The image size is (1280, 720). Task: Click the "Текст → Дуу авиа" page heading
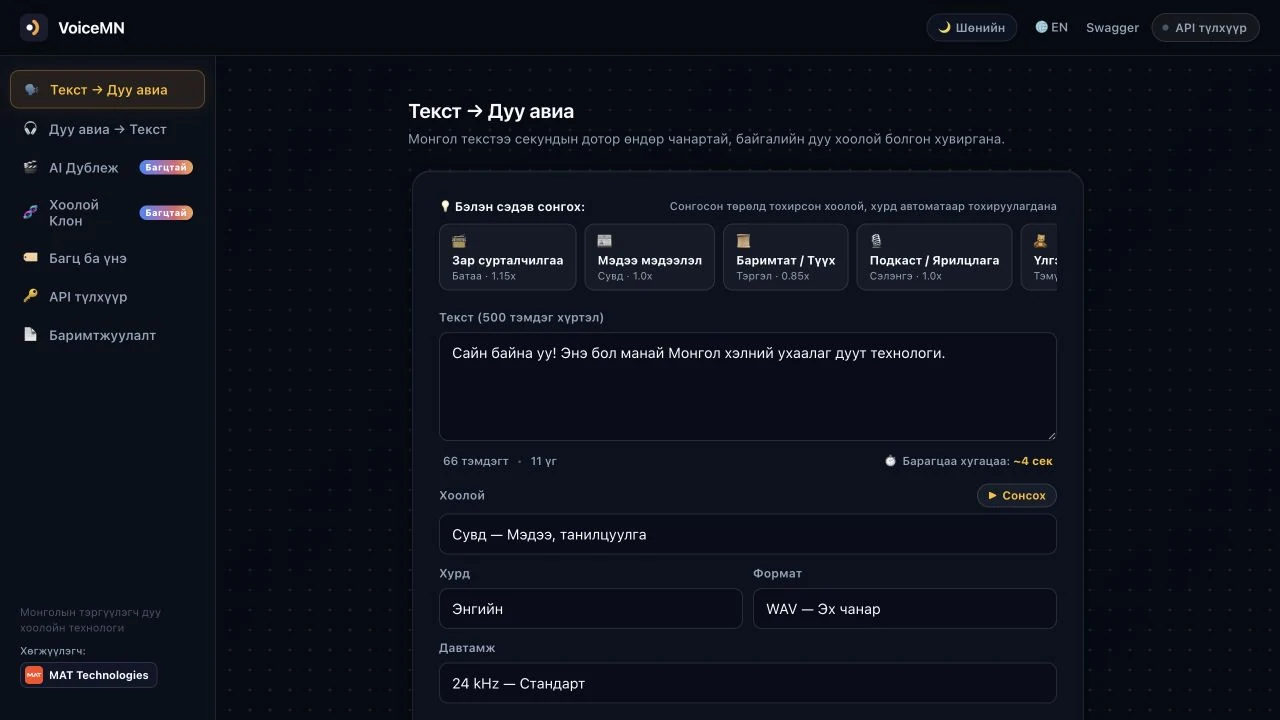pyautogui.click(x=491, y=112)
